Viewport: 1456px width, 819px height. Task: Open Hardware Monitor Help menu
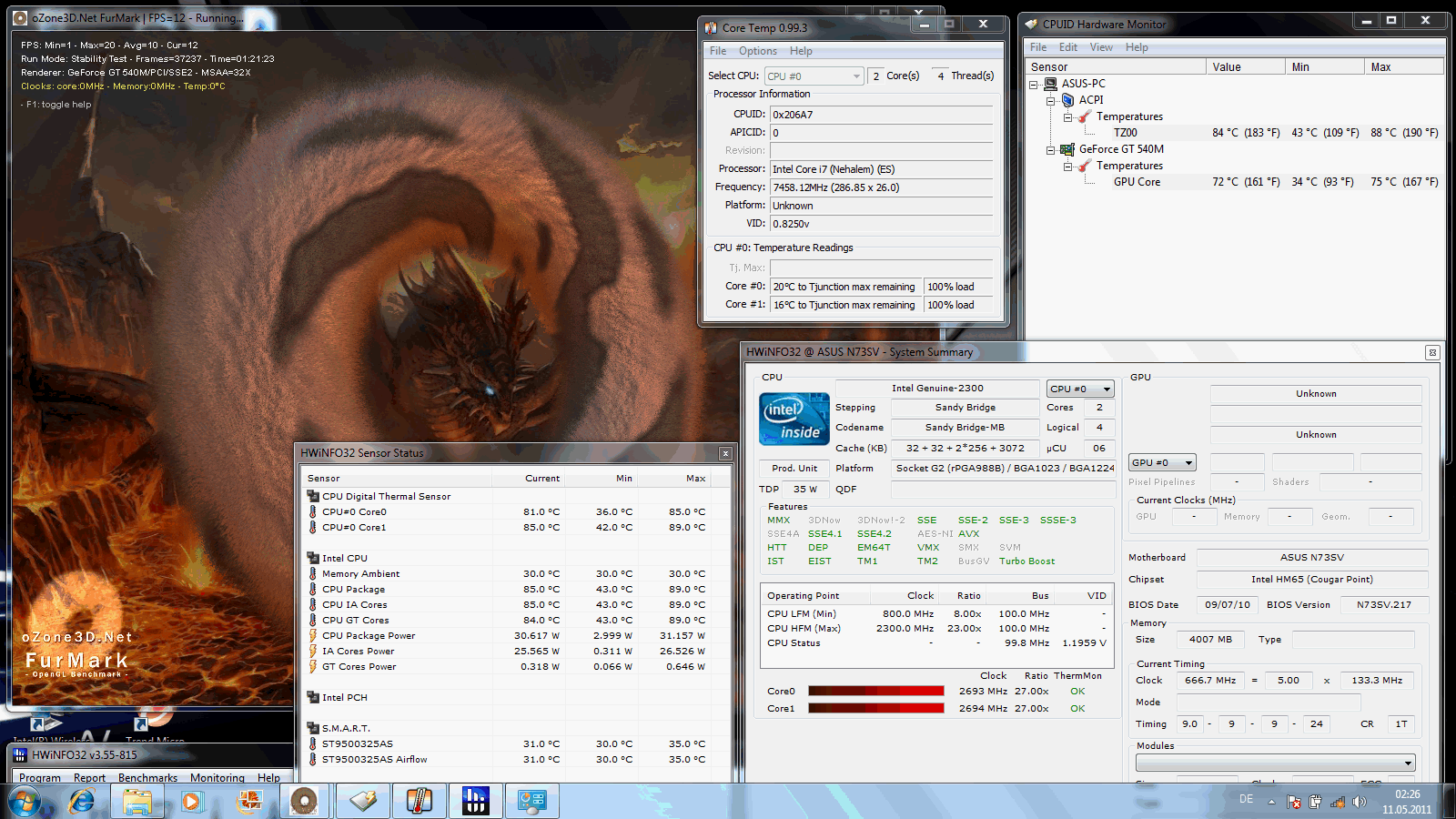pyautogui.click(x=1137, y=47)
